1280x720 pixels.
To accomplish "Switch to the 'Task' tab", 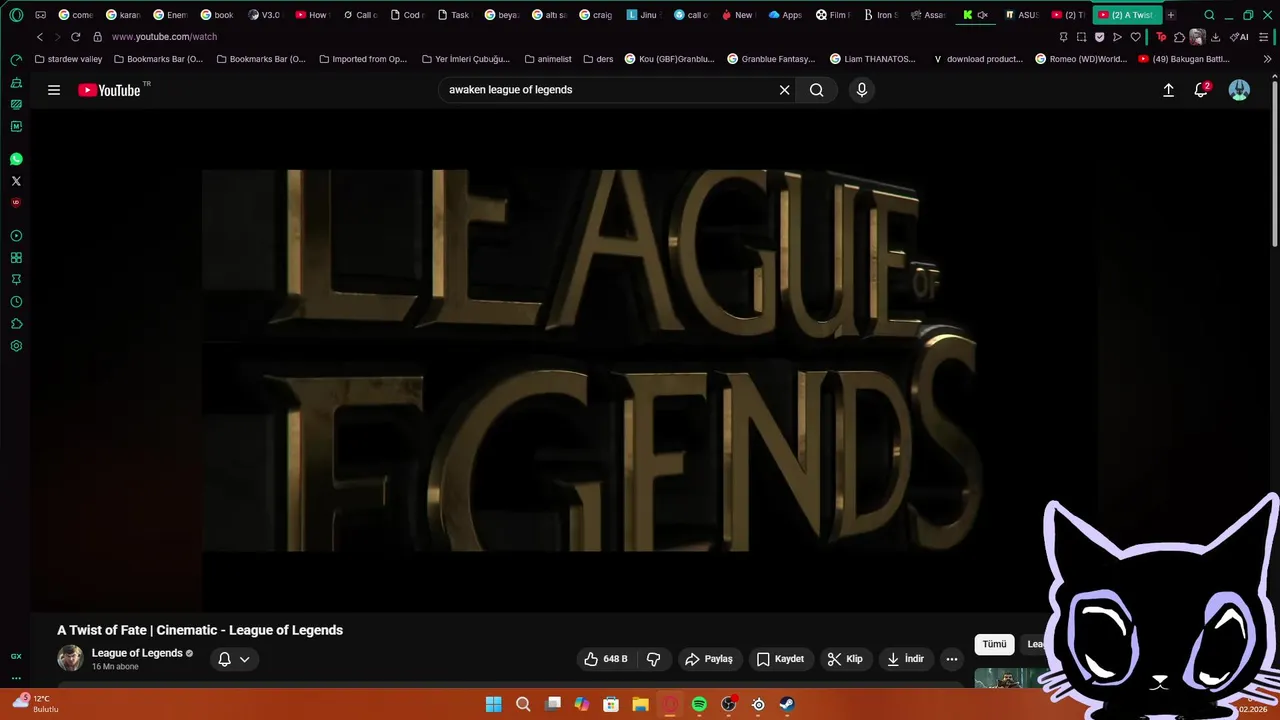I will coord(454,15).
